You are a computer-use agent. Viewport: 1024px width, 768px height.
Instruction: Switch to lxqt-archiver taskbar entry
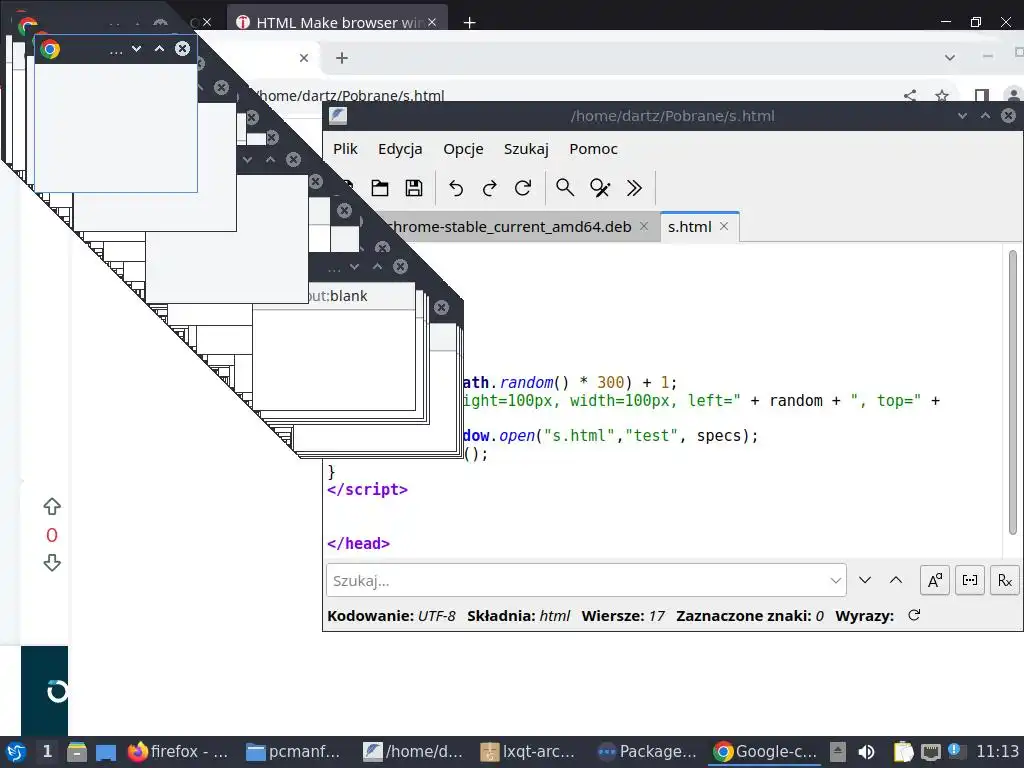point(528,752)
